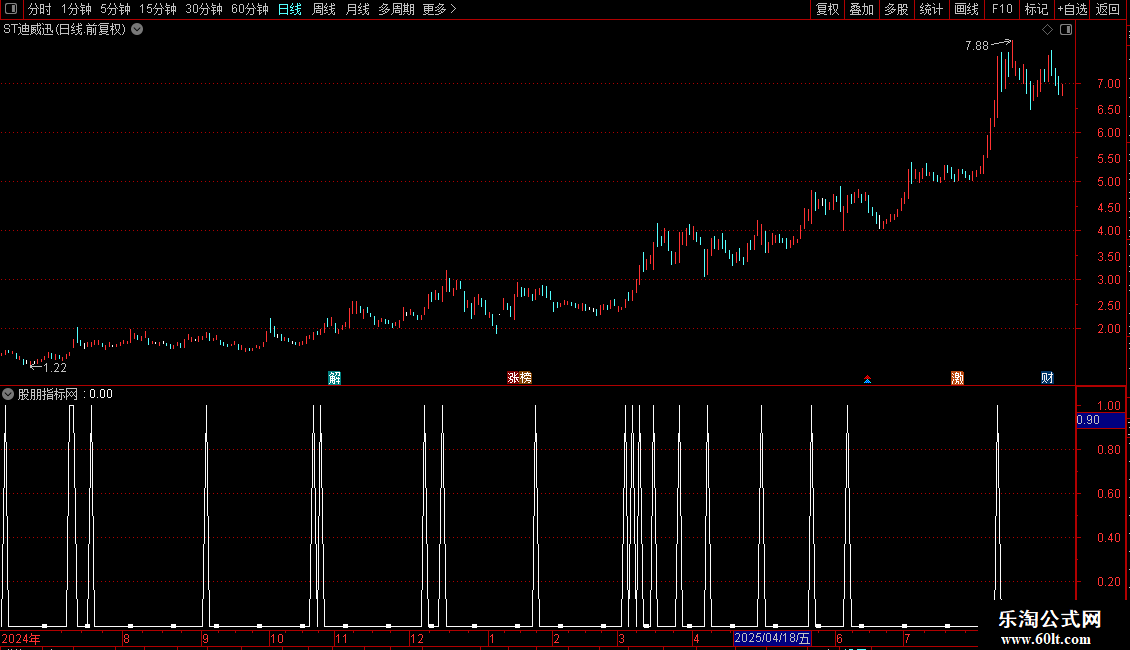Image resolution: width=1130 pixels, height=650 pixels.
Task: Click the ST迪威迅(日线.前复权) chart title
Action: [x=64, y=30]
